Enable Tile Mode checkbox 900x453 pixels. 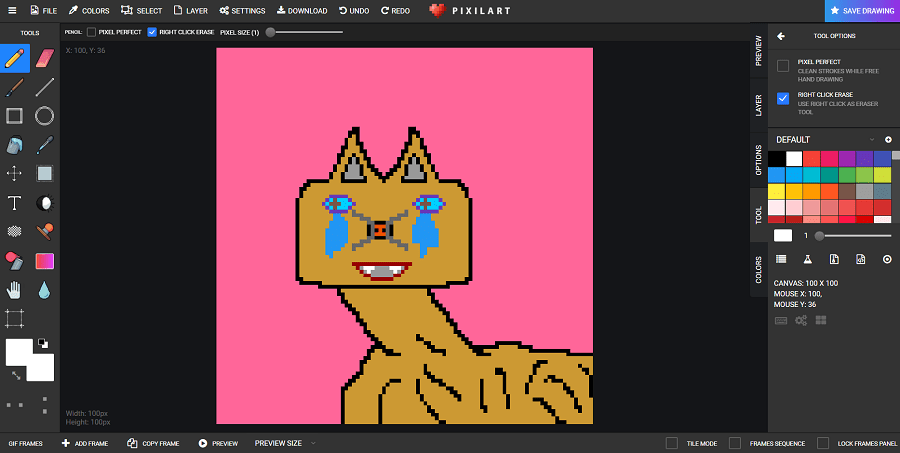pos(672,443)
